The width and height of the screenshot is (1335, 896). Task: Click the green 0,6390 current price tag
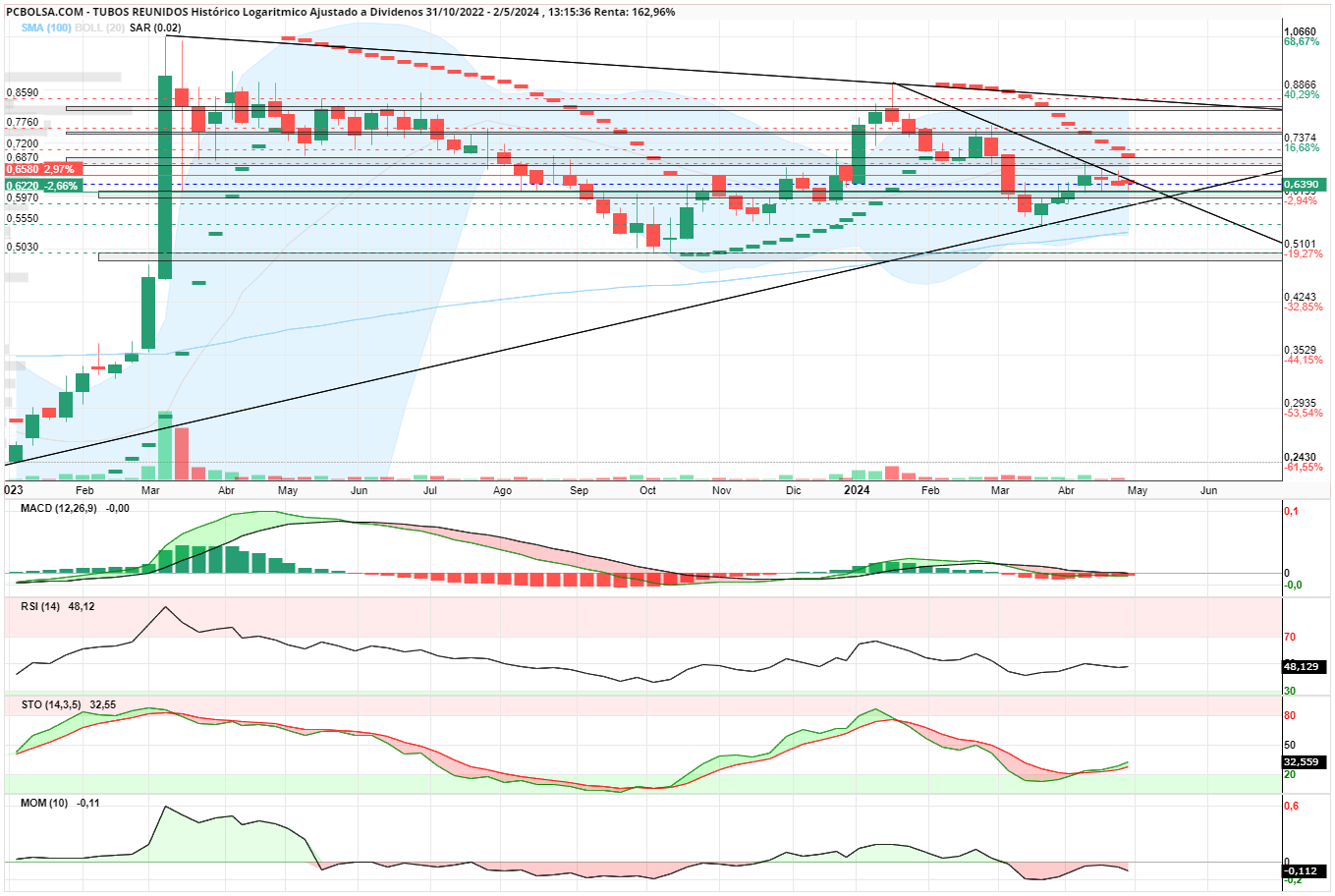[x=1306, y=185]
